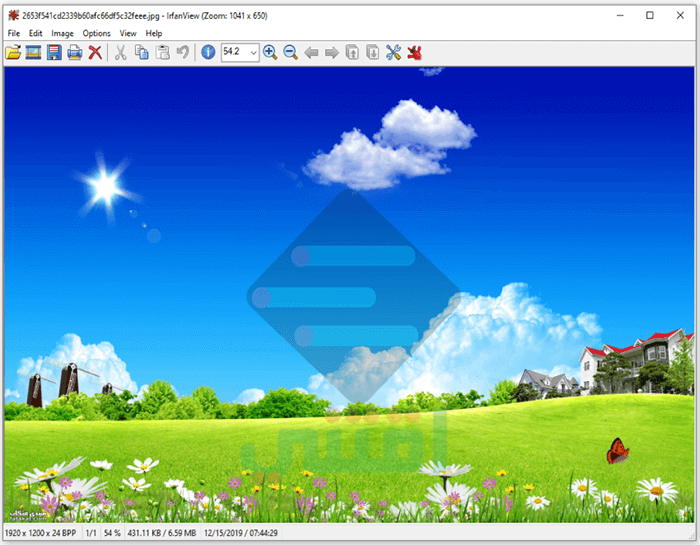This screenshot has width=700, height=545.
Task: Click the IrfanView logo in the title bar
Action: (x=13, y=16)
